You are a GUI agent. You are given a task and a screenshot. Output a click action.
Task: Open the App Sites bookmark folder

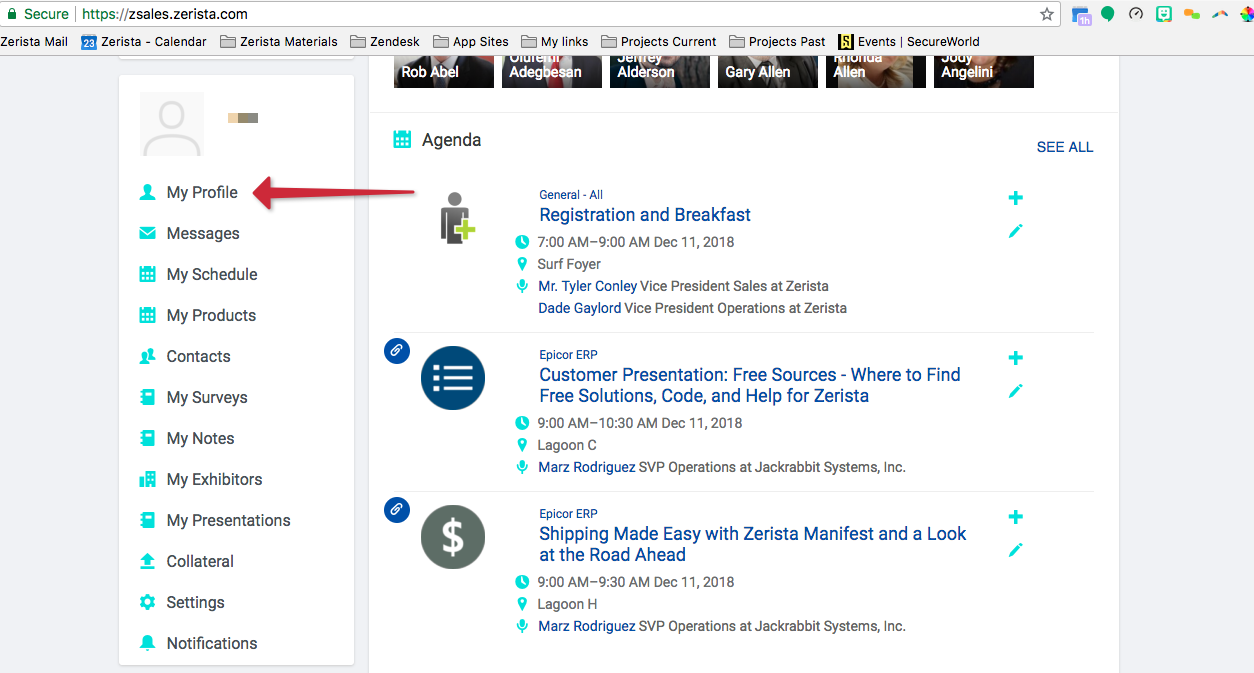(x=470, y=42)
